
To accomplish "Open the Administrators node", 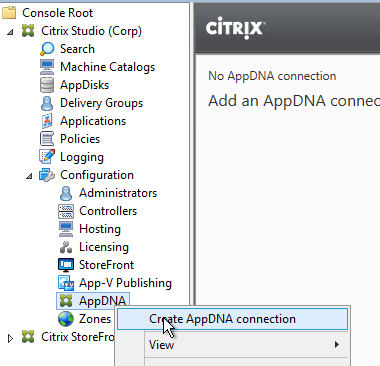I will point(118,193).
